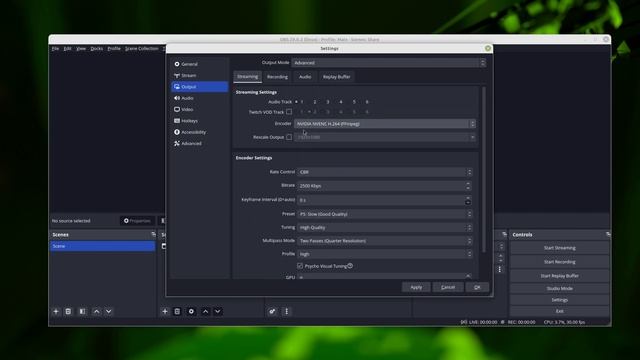
Task: Select streaming Audio Track 1
Action: (x=299, y=102)
